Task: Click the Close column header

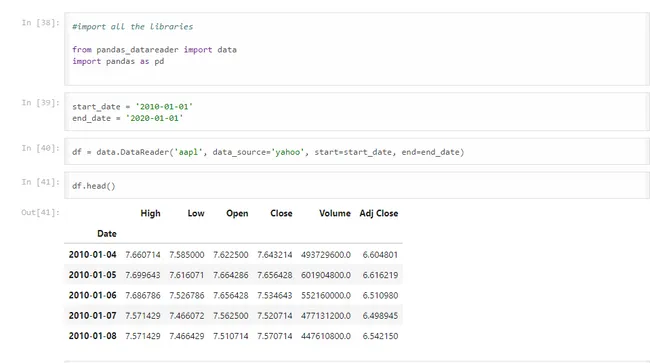Action: (281, 213)
